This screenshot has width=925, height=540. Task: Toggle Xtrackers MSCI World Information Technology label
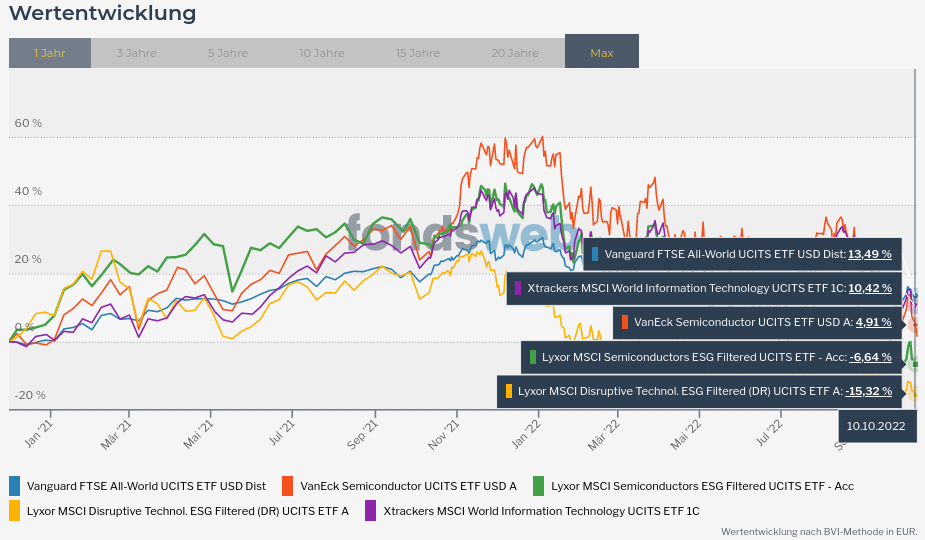pos(541,511)
